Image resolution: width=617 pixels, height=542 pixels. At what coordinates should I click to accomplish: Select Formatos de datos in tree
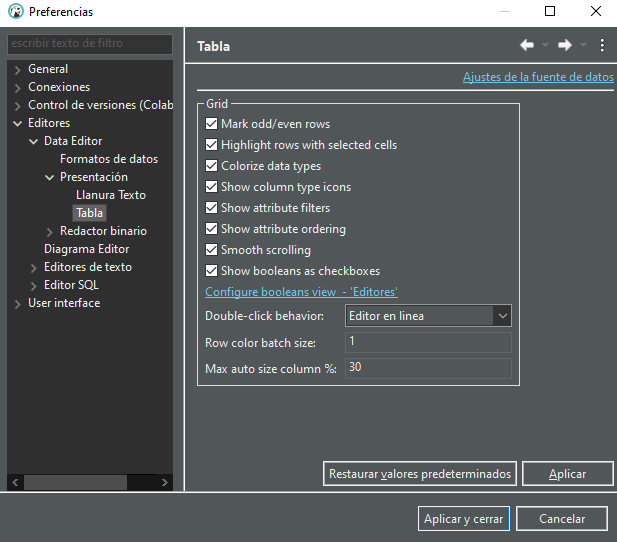click(x=109, y=159)
